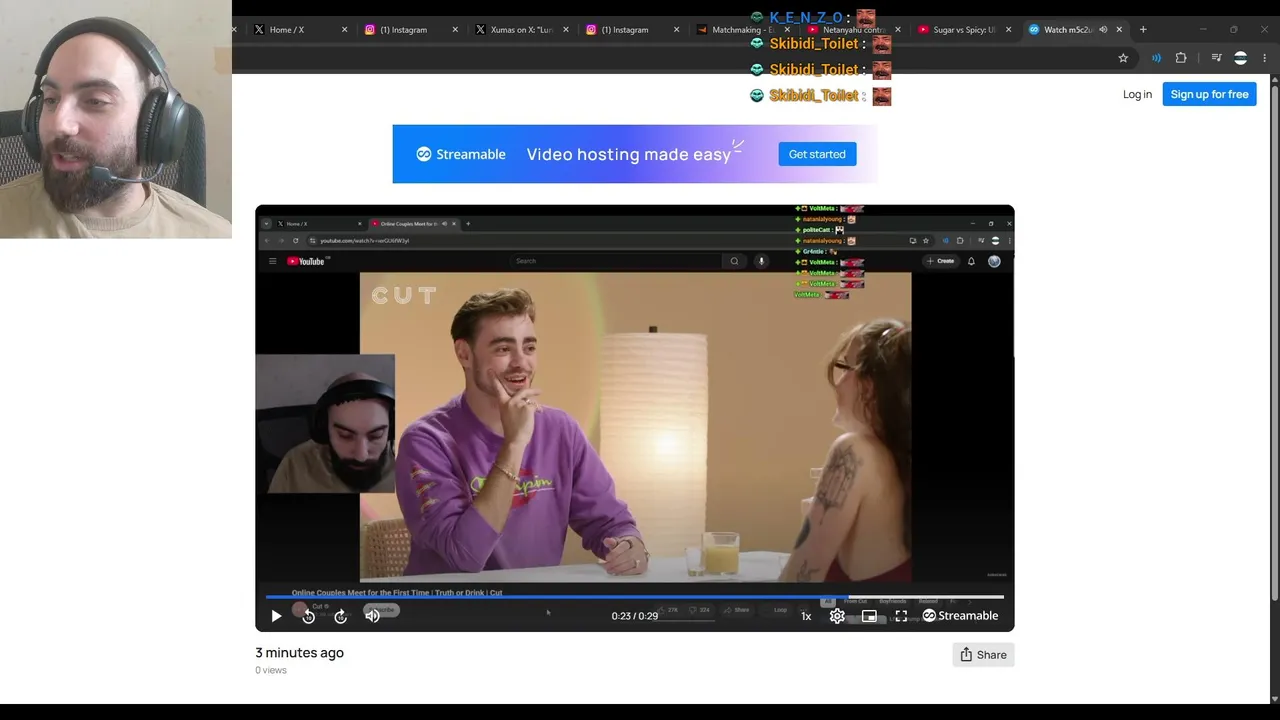
Task: Switch to the Sugar vs Spicy tab
Action: tap(964, 30)
